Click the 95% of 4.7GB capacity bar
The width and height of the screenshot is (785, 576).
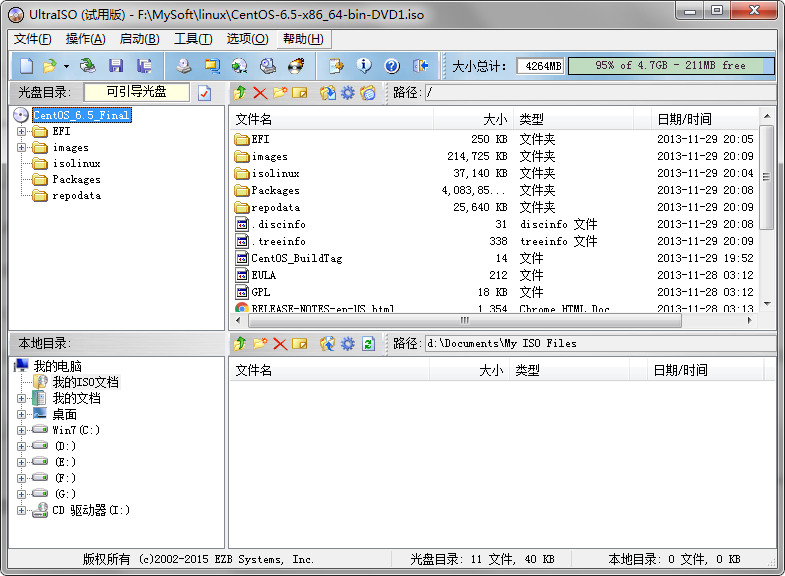tap(671, 66)
